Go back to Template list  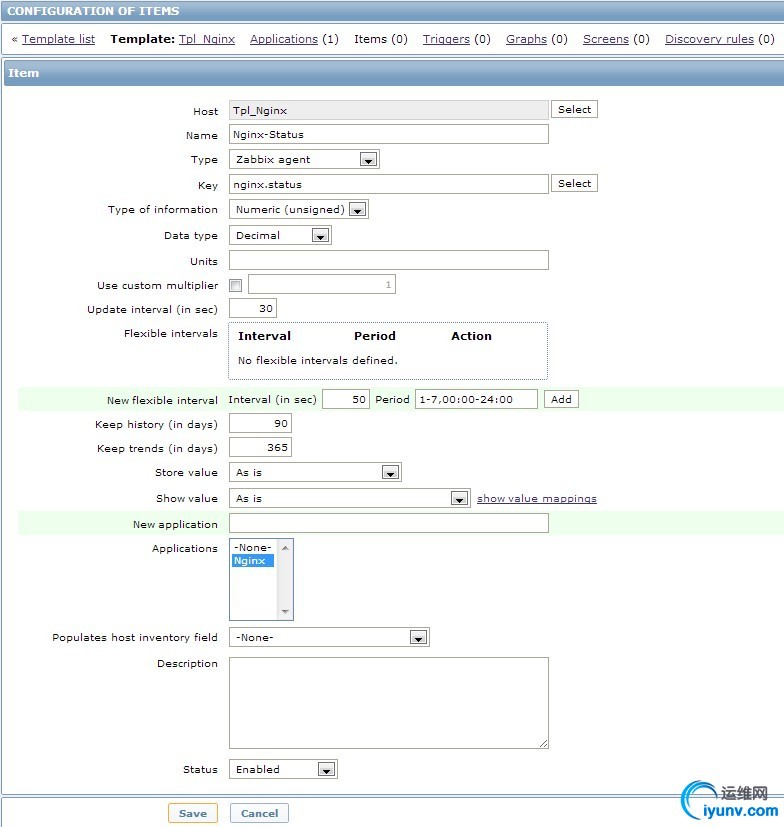[58, 39]
